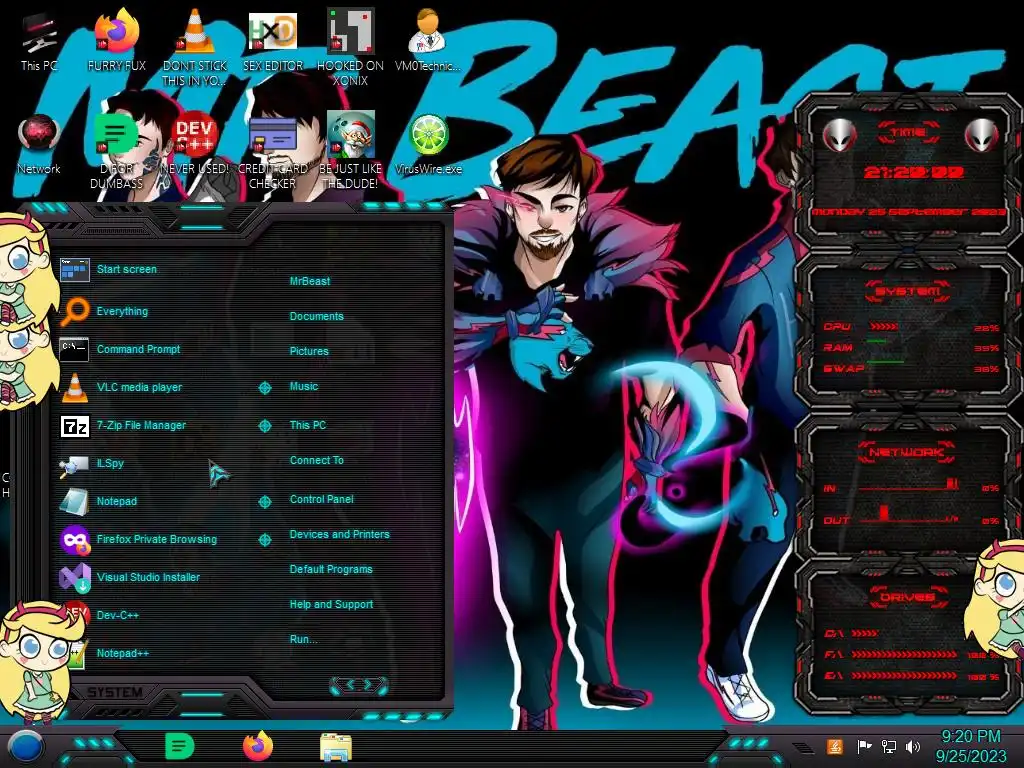This screenshot has height=768, width=1024.
Task: Open the NEVER USED Dev-C++ shortcut
Action: 195,144
